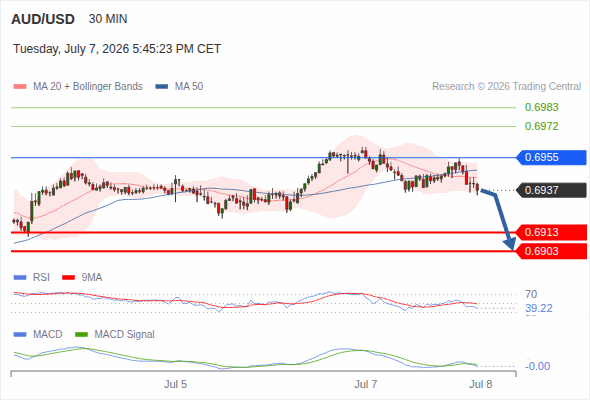The image size is (590, 400).
Task: Click the 0.6913 red support tag
Action: coord(550,232)
